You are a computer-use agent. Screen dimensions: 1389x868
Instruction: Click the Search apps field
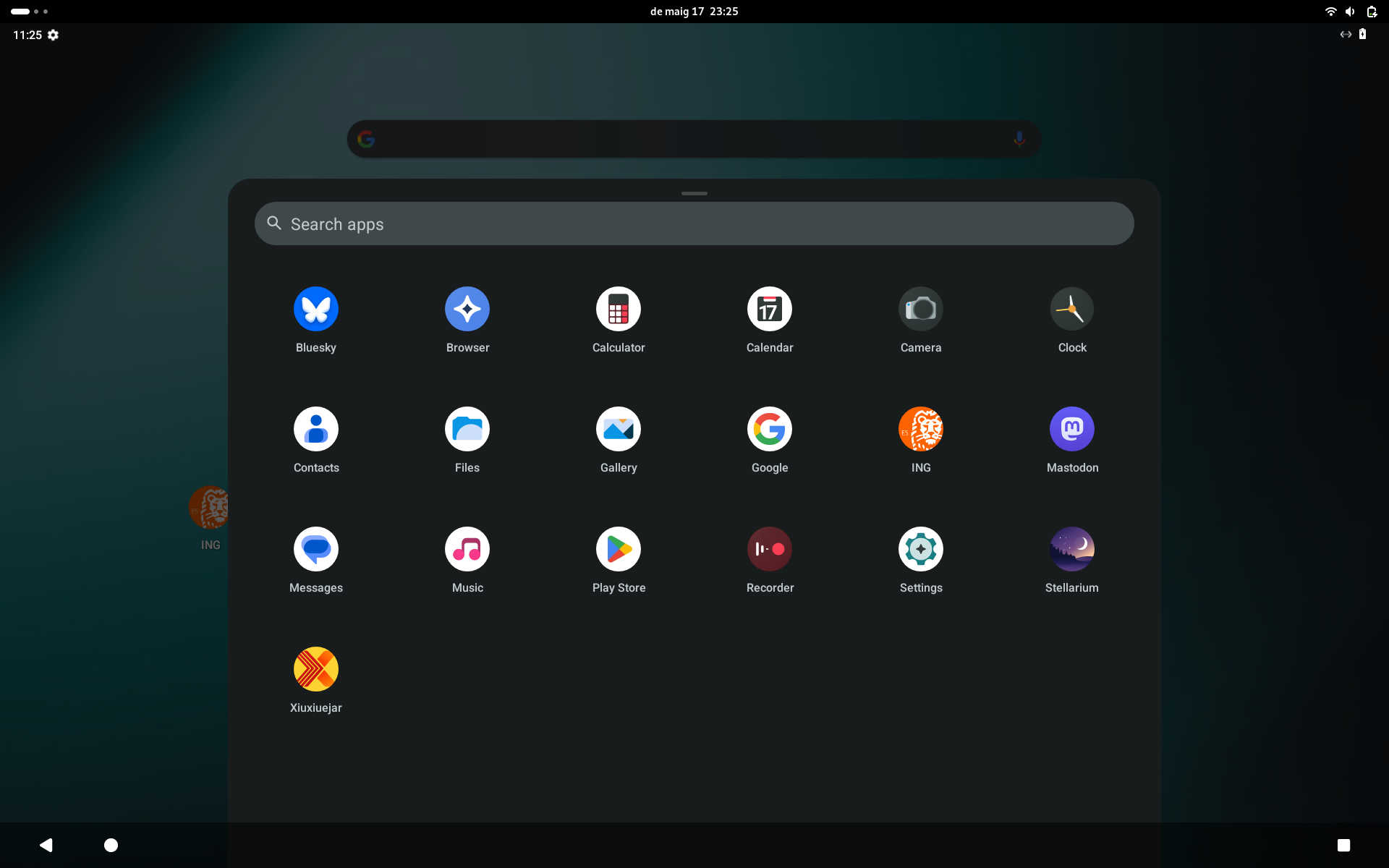(x=694, y=224)
